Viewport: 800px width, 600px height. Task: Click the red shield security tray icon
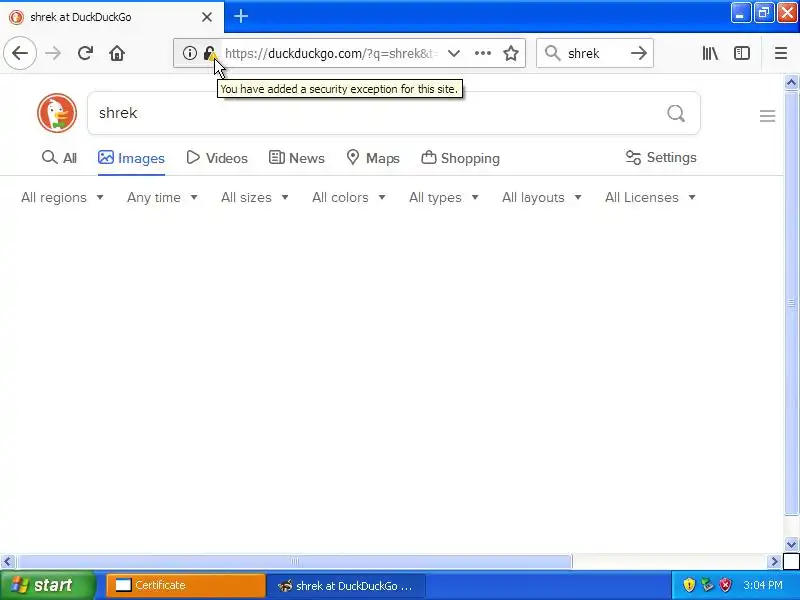point(725,585)
